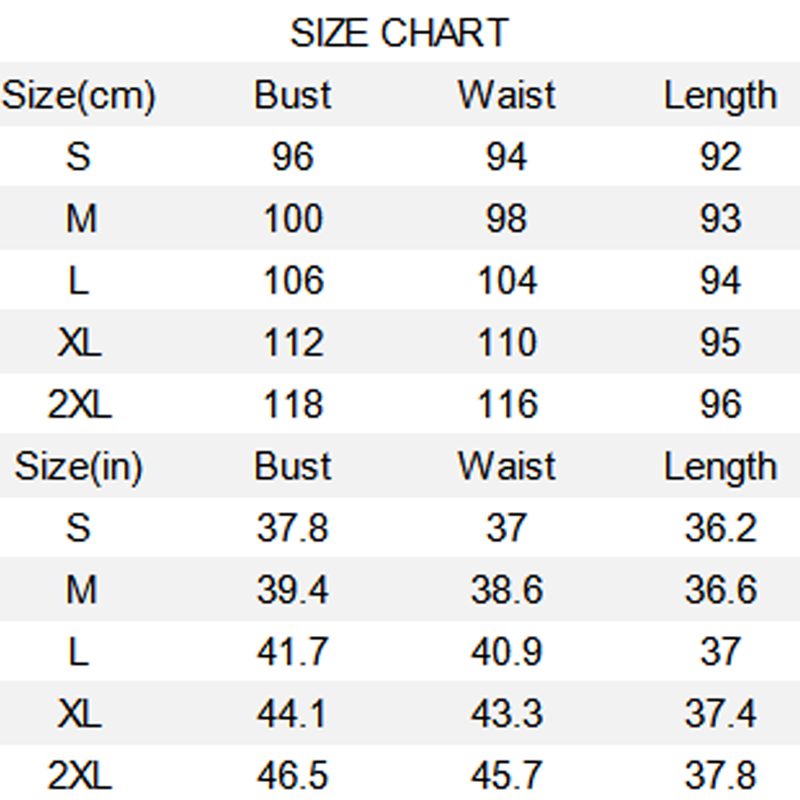This screenshot has height=800, width=800.
Task: Click the waist value 116
Action: tap(506, 405)
